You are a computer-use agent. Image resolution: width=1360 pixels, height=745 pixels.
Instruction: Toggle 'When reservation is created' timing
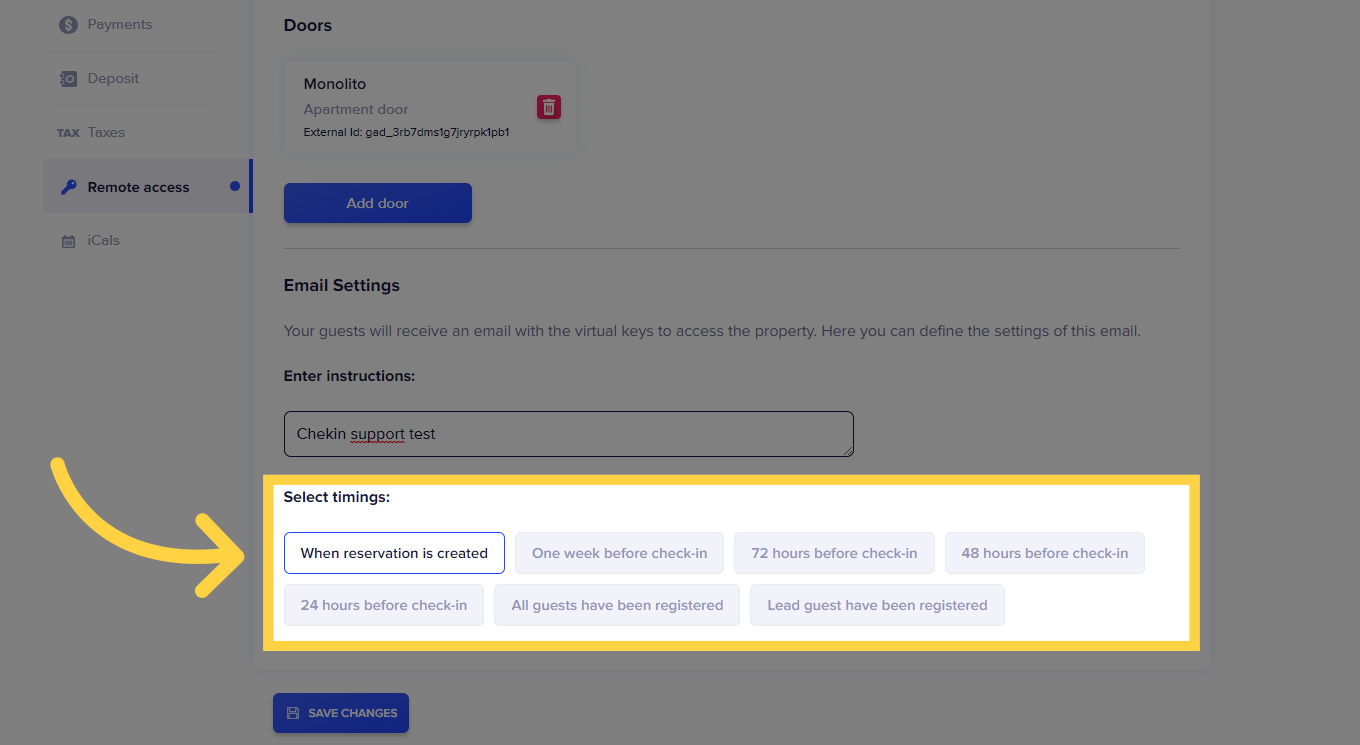click(x=394, y=553)
